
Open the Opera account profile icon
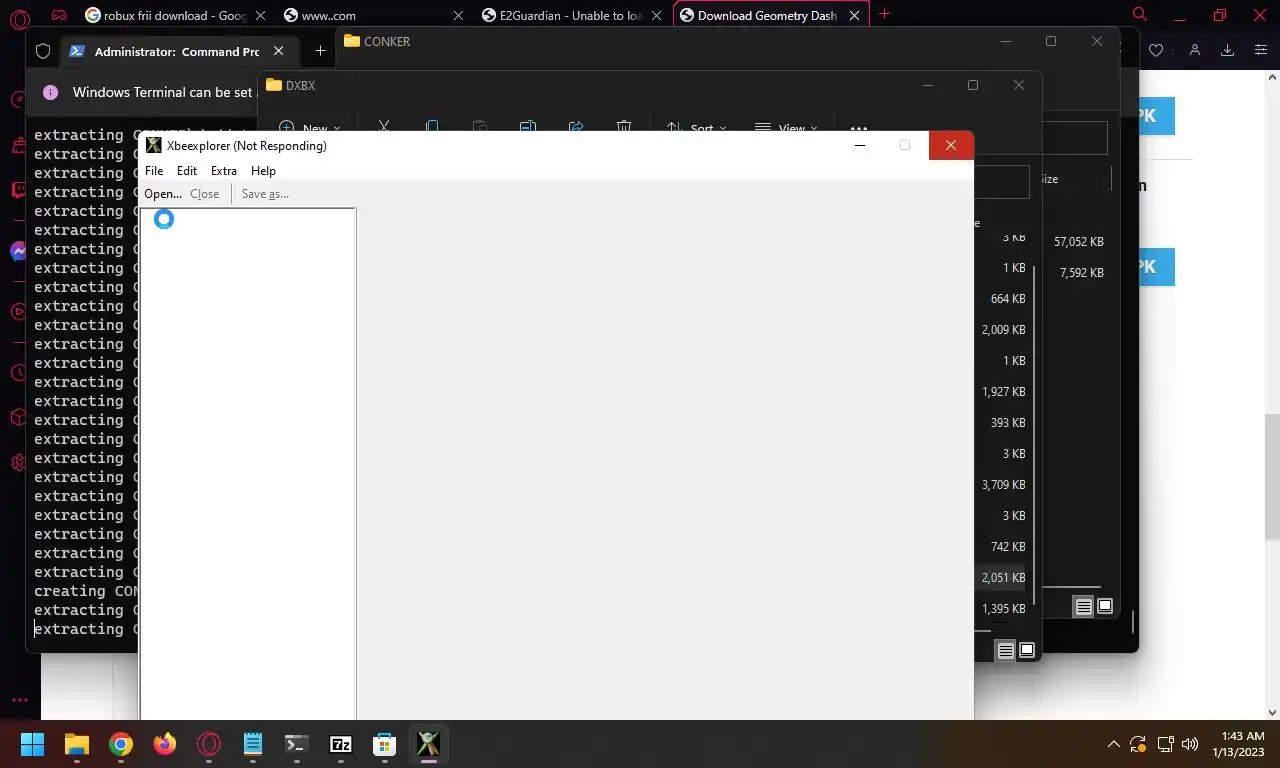(x=1194, y=50)
